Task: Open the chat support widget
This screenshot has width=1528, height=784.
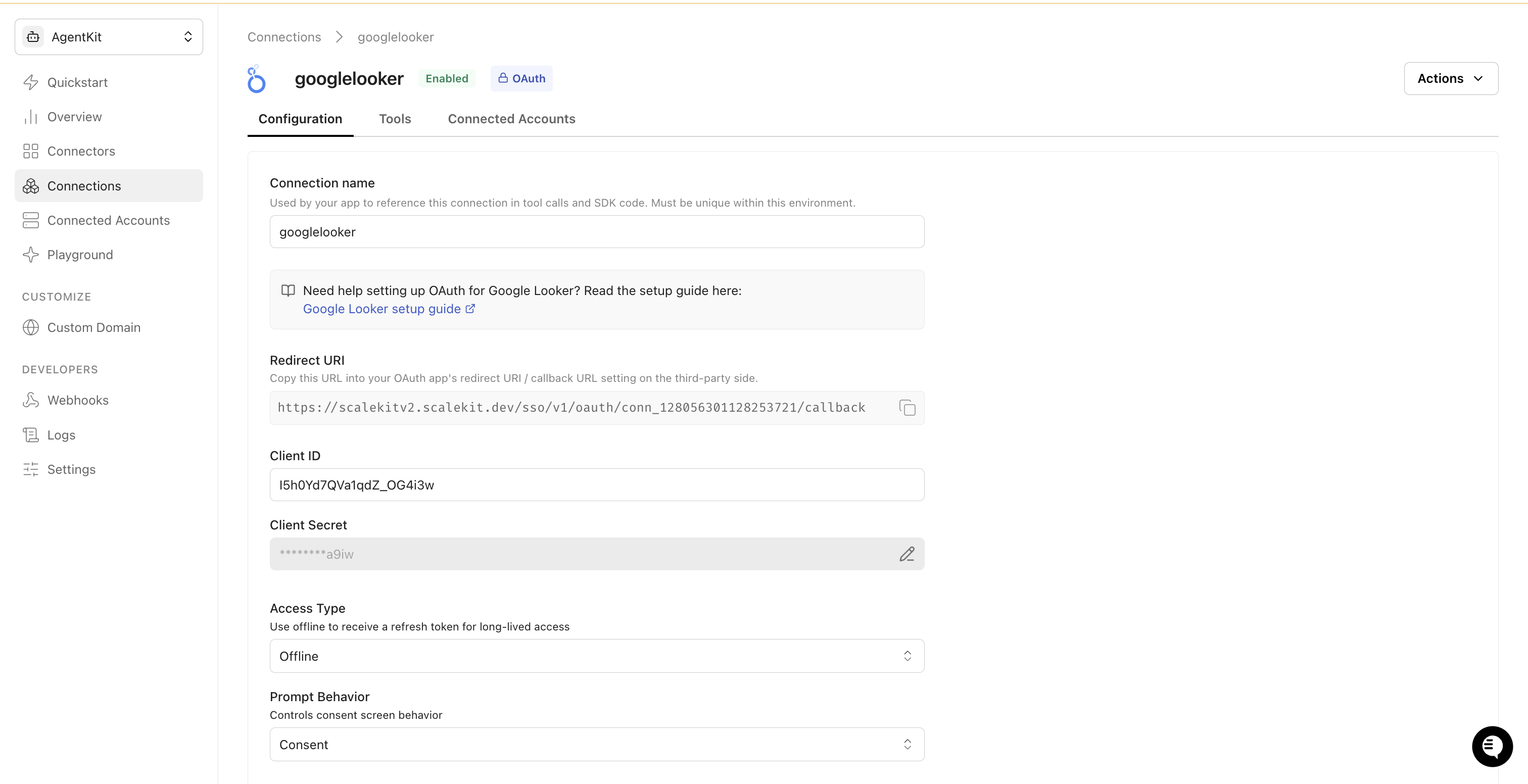Action: pyautogui.click(x=1492, y=747)
